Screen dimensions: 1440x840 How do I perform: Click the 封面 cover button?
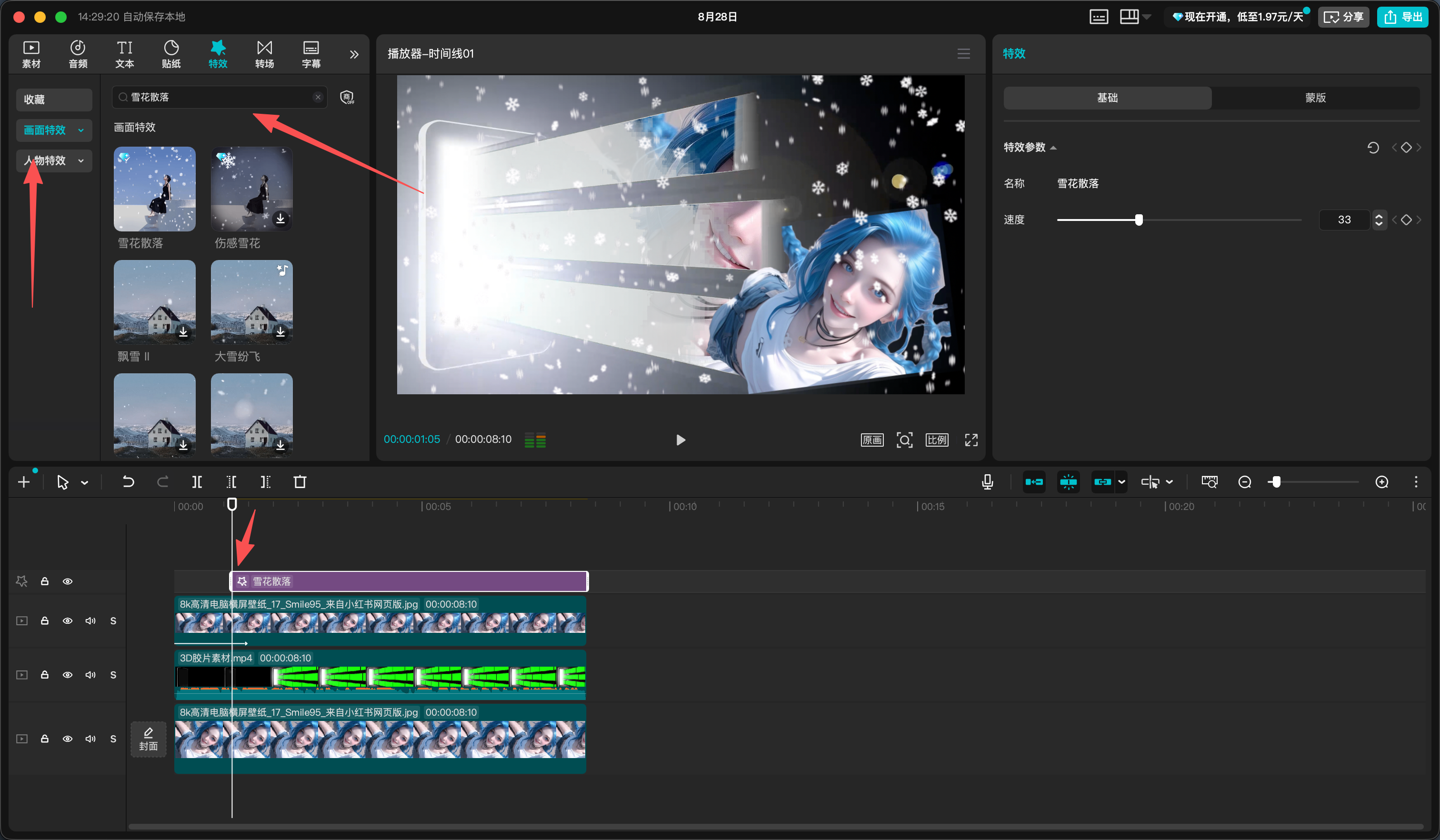(x=149, y=740)
